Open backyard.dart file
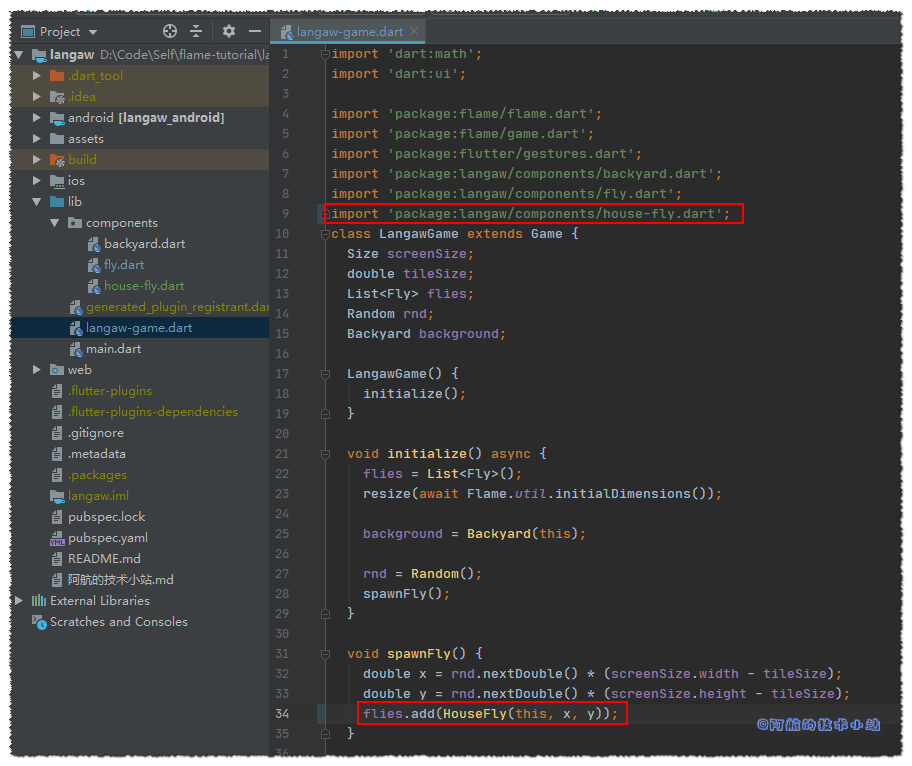Screen dimensions: 912x766 point(144,244)
